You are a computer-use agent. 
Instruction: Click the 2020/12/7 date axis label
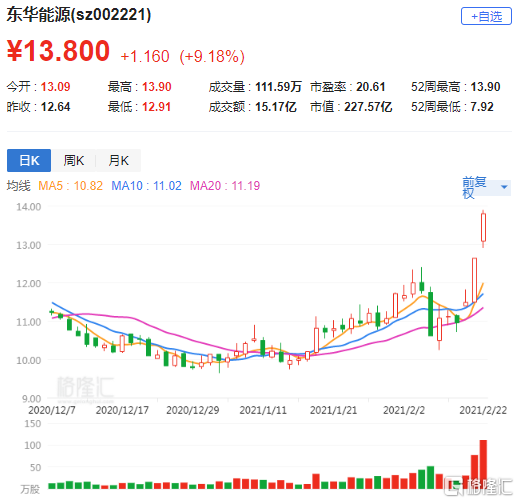52,410
